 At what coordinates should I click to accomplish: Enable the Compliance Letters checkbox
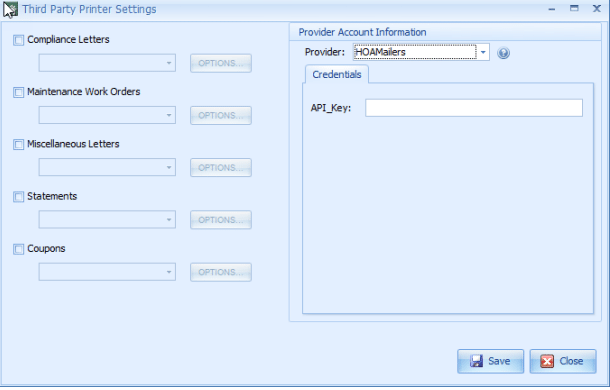(18, 40)
